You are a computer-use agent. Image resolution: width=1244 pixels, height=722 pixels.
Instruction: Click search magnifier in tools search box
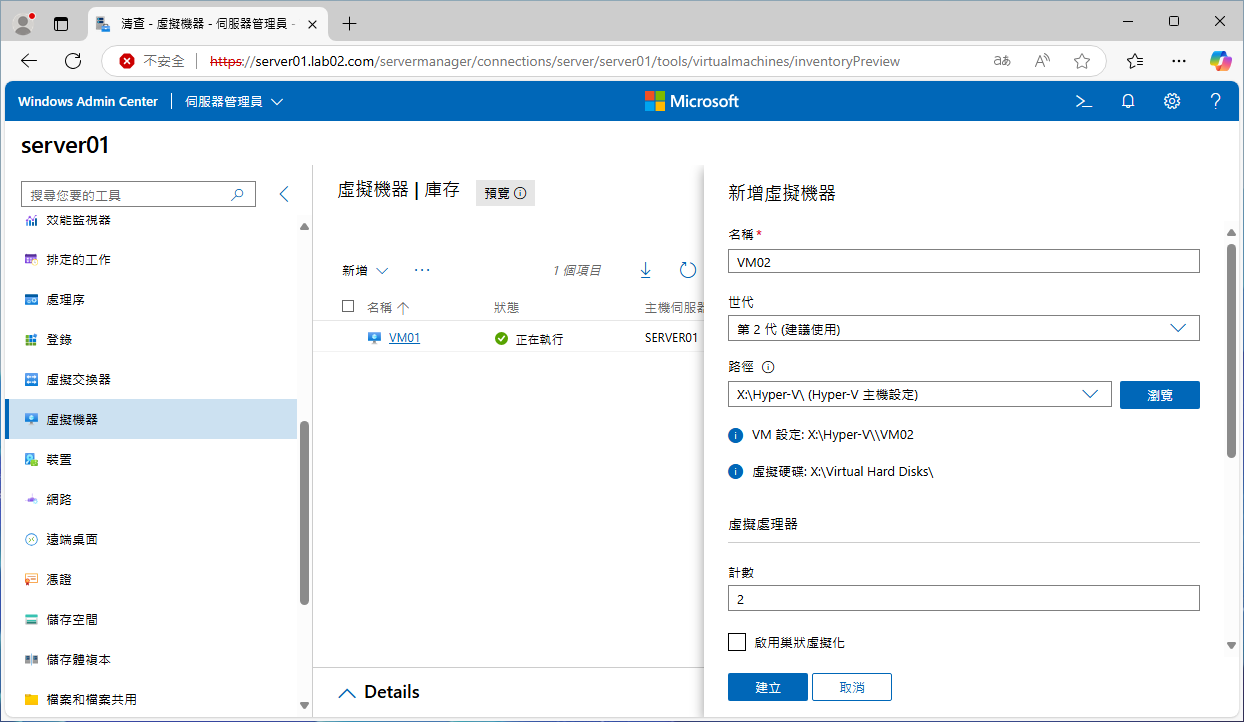point(237,195)
